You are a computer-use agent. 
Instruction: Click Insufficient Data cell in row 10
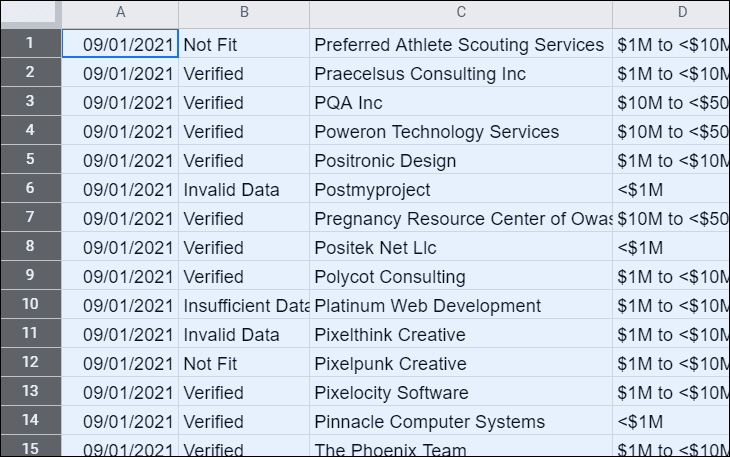[244, 305]
